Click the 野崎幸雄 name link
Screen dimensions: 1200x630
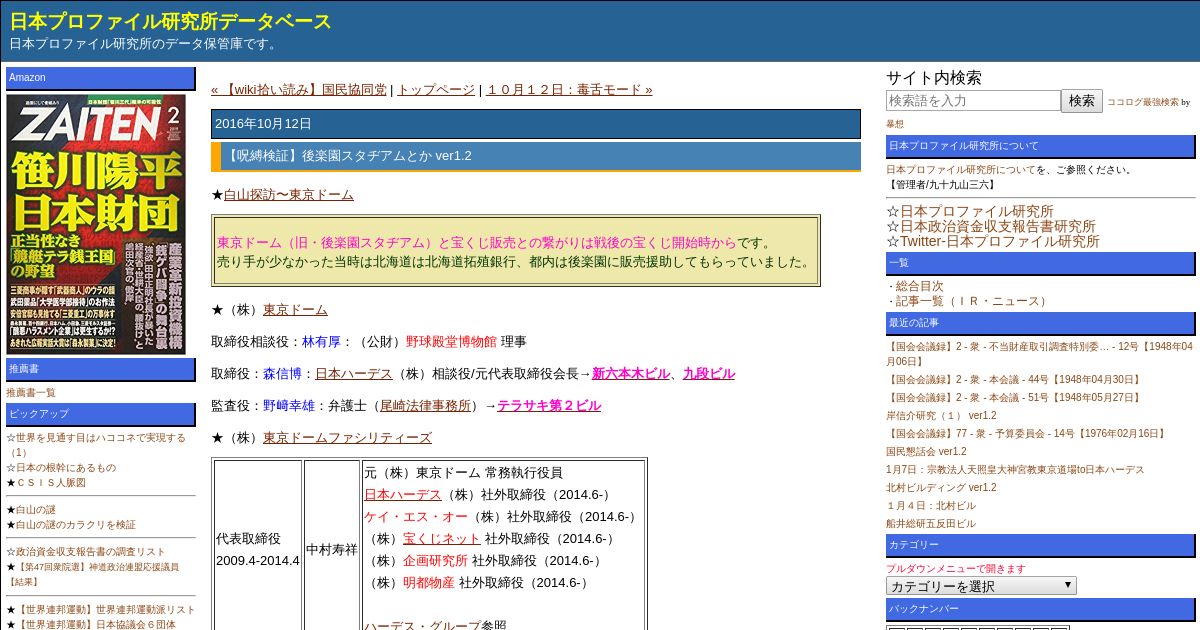click(x=289, y=405)
